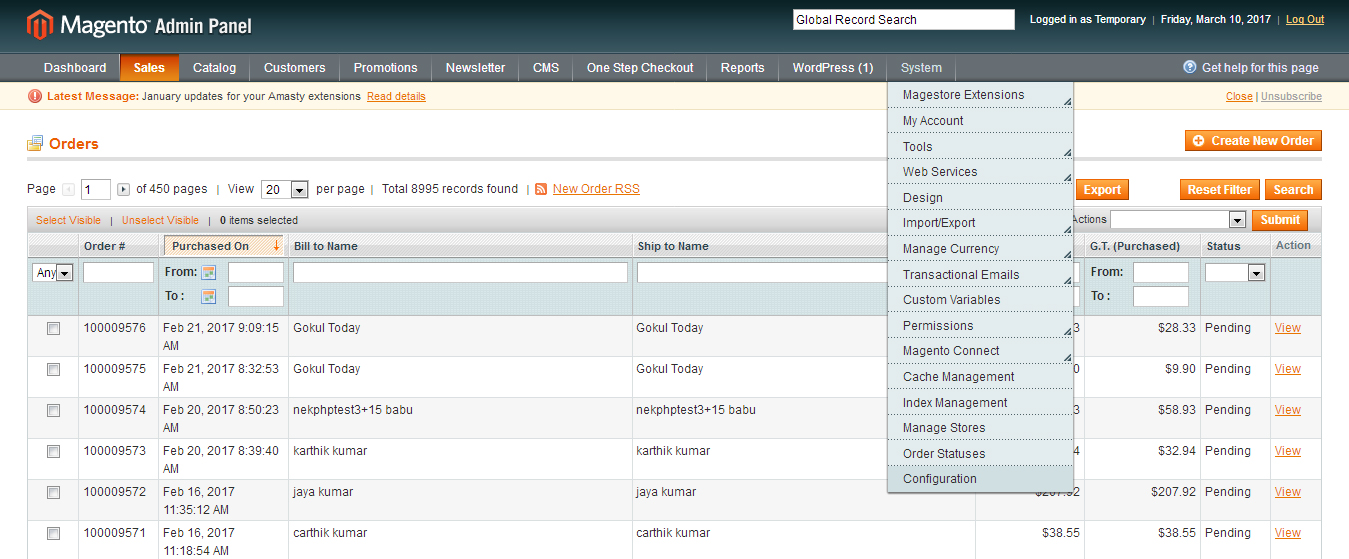
Task: Open the Dashboard menu
Action: coord(75,67)
